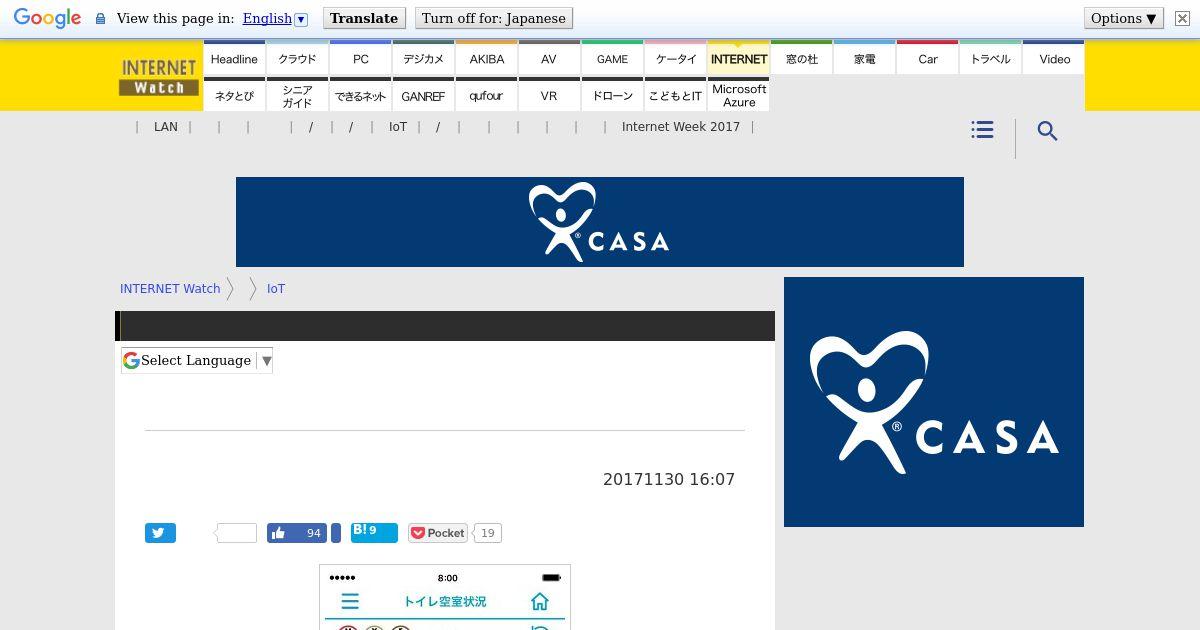The height and width of the screenshot is (630, 1200).
Task: Open the hamburger menu icon
Action: pyautogui.click(x=982, y=130)
